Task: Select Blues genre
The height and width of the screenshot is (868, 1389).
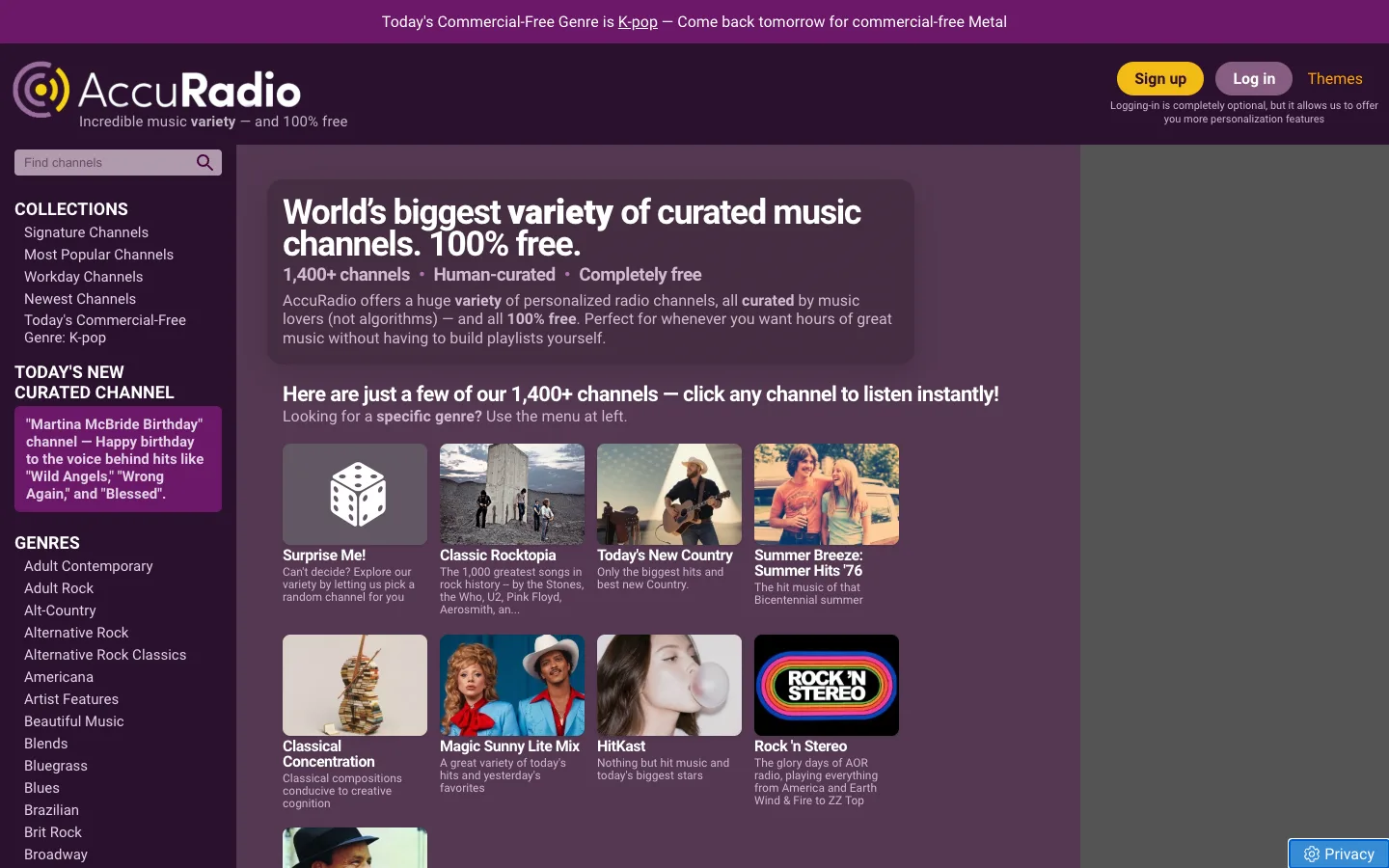Action: (x=41, y=788)
